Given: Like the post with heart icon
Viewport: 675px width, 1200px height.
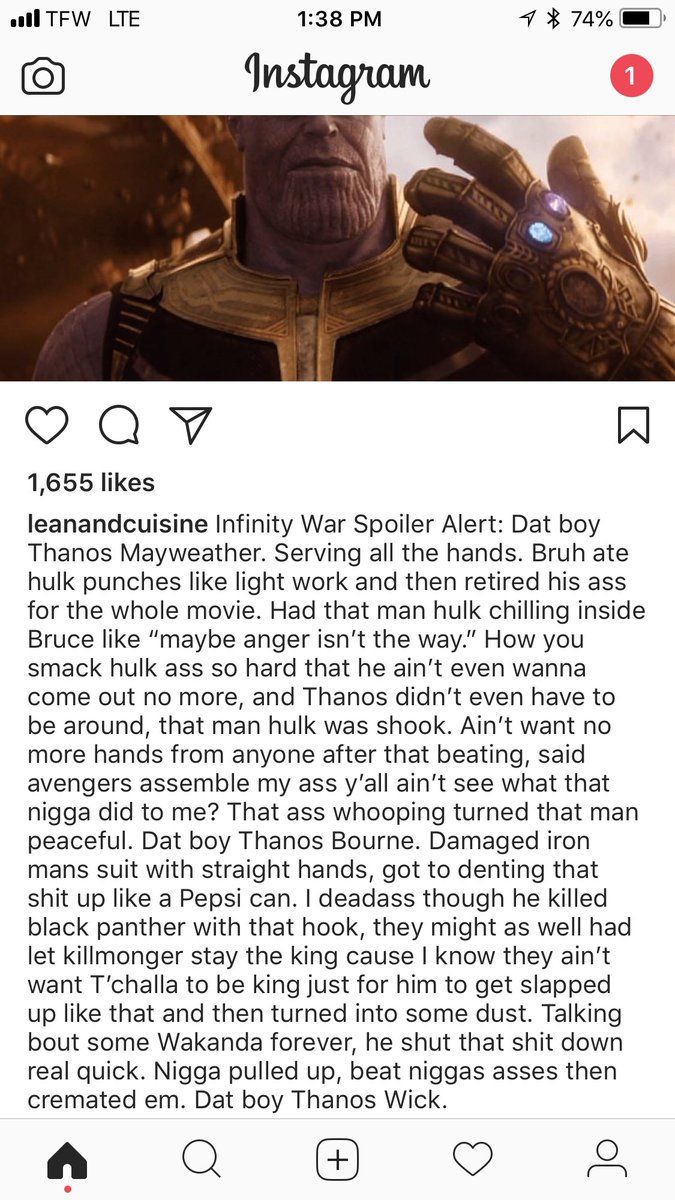Looking at the screenshot, I should pos(46,425).
